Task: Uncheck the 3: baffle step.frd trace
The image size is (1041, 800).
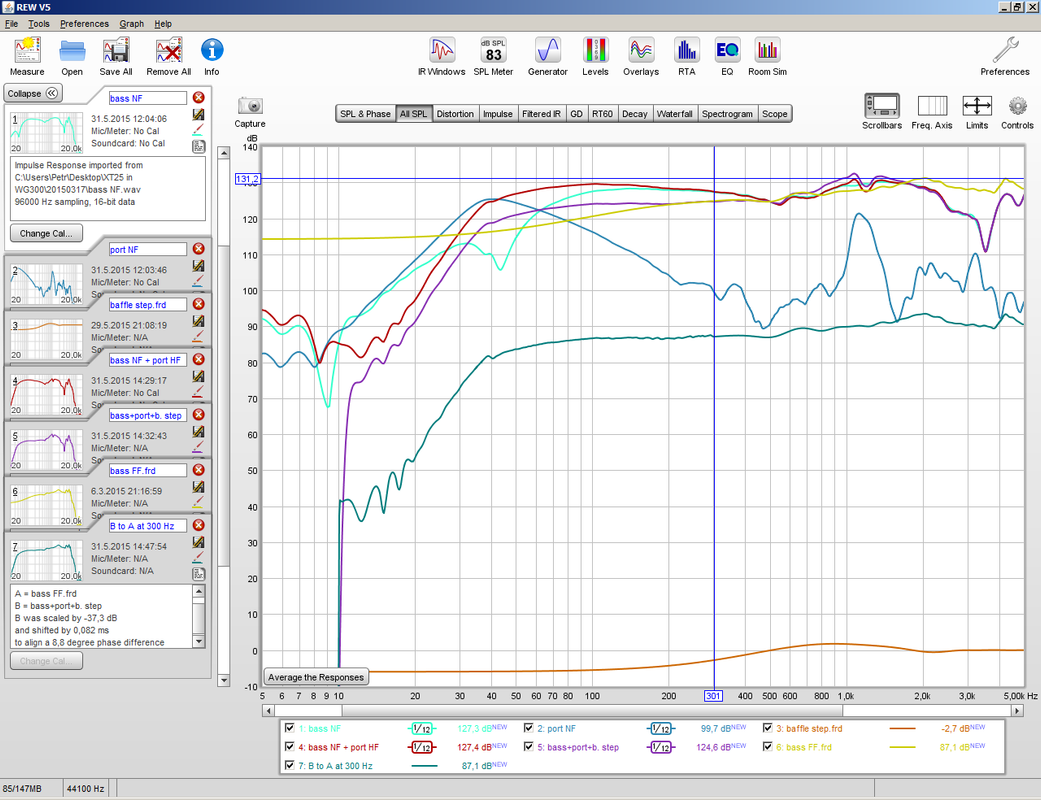Action: 767,728
